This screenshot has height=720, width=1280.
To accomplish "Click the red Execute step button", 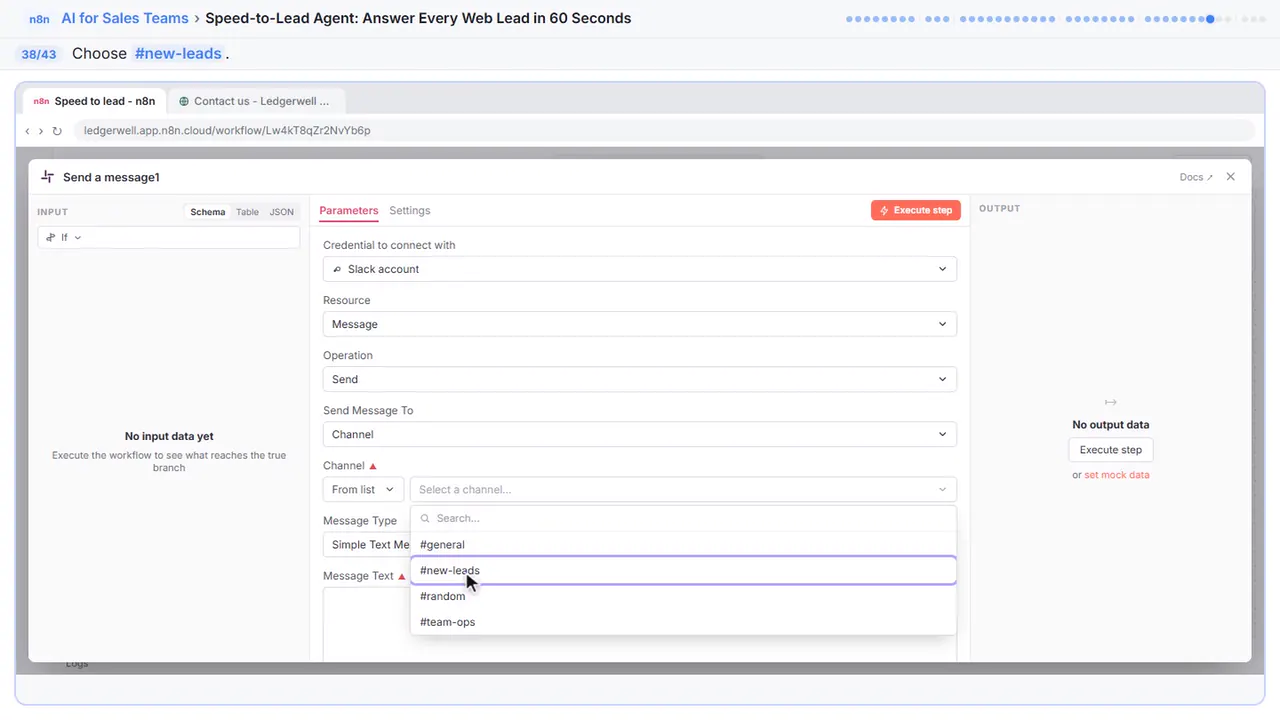I will point(916,210).
